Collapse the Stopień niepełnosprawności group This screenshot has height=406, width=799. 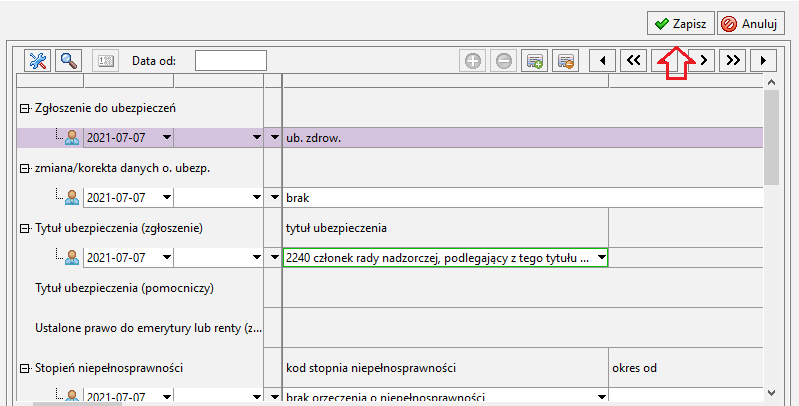pyautogui.click(x=24, y=369)
